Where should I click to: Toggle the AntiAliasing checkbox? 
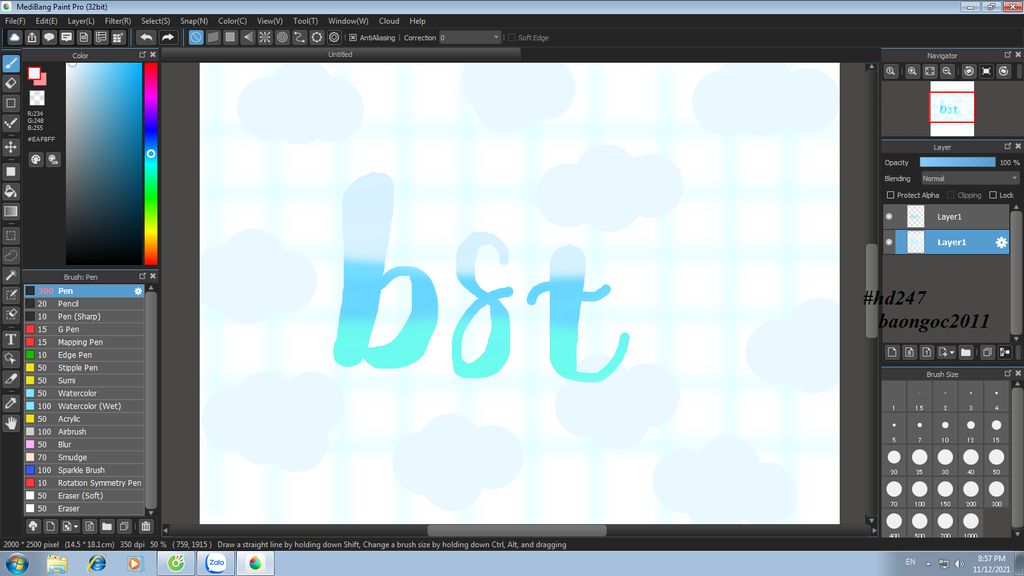[x=353, y=38]
